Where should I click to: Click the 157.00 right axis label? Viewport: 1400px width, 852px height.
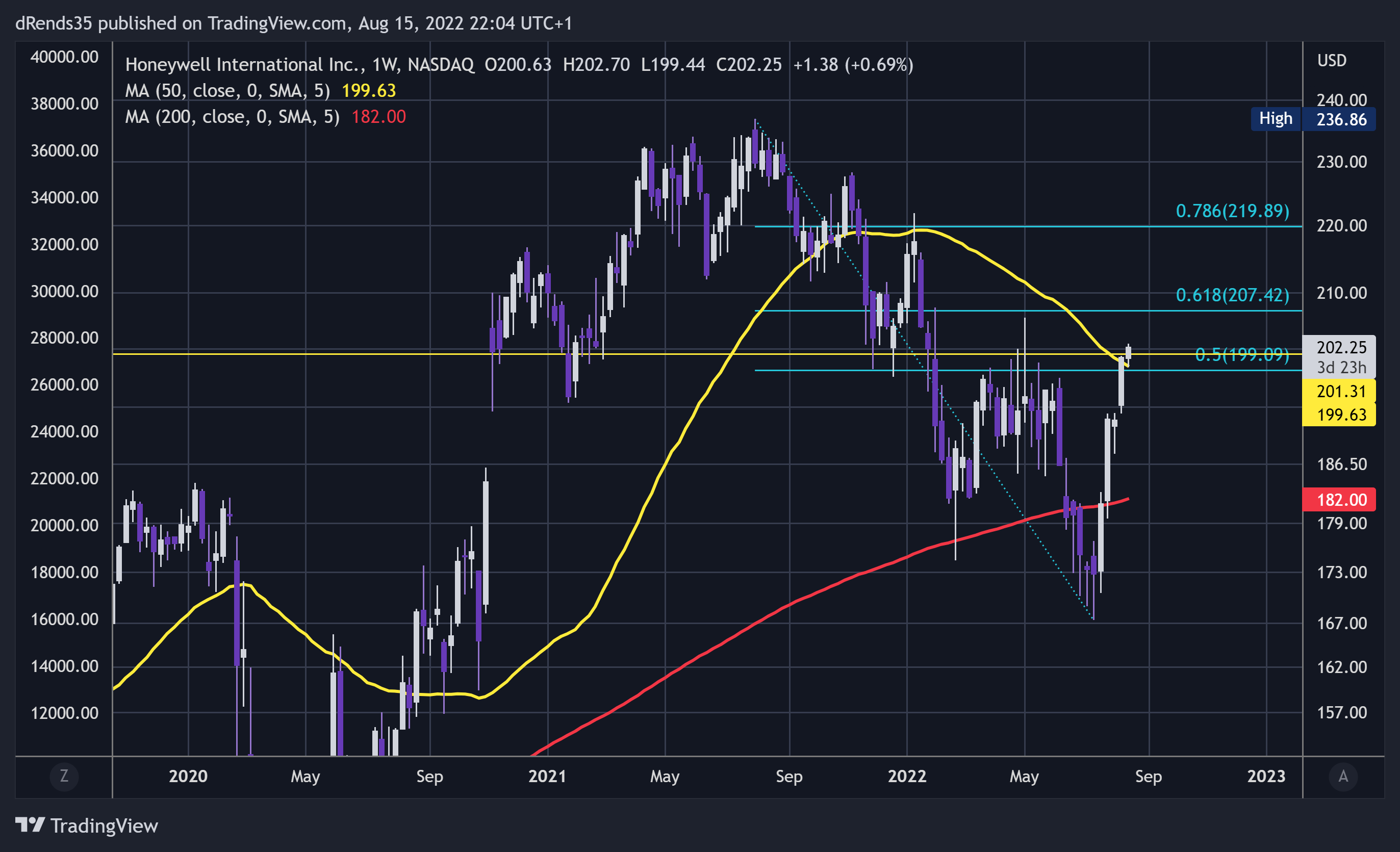(1341, 712)
